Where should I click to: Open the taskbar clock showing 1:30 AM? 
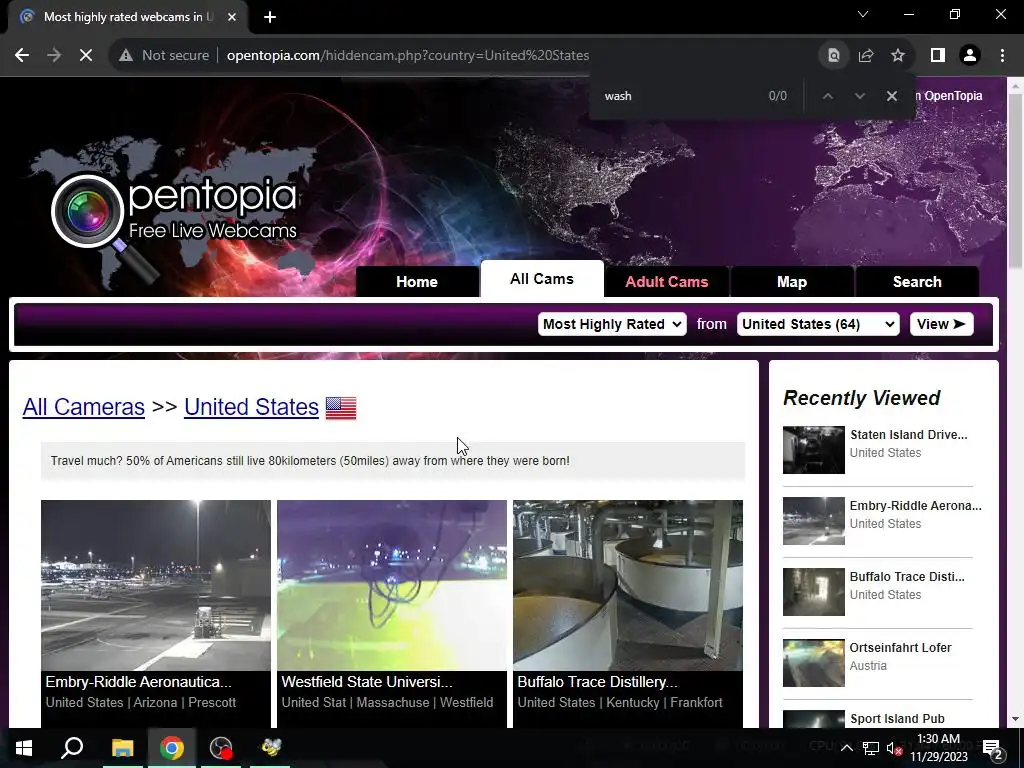pos(938,748)
